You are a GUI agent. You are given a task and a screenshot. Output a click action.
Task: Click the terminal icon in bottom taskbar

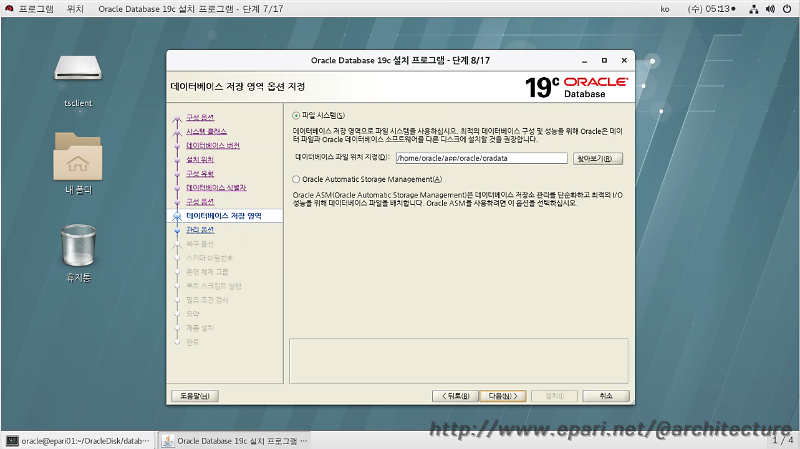12,440
